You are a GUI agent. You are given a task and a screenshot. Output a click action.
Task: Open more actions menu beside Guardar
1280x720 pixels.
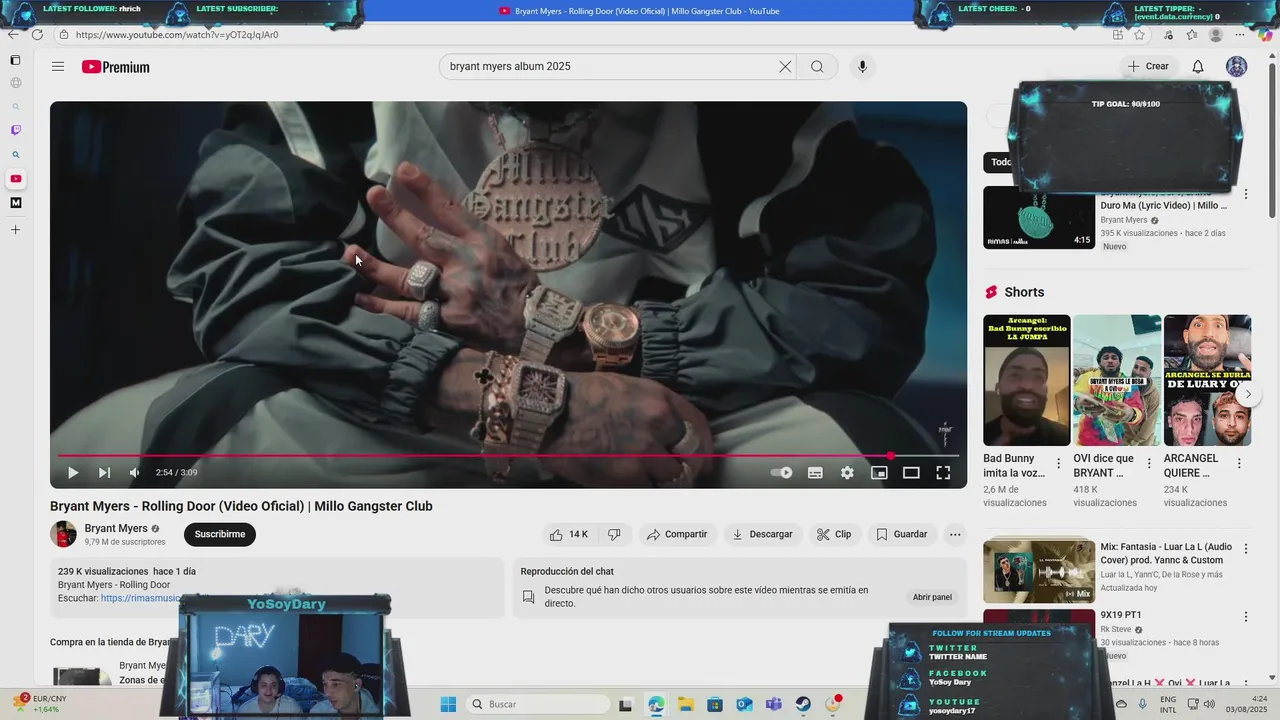click(x=955, y=535)
